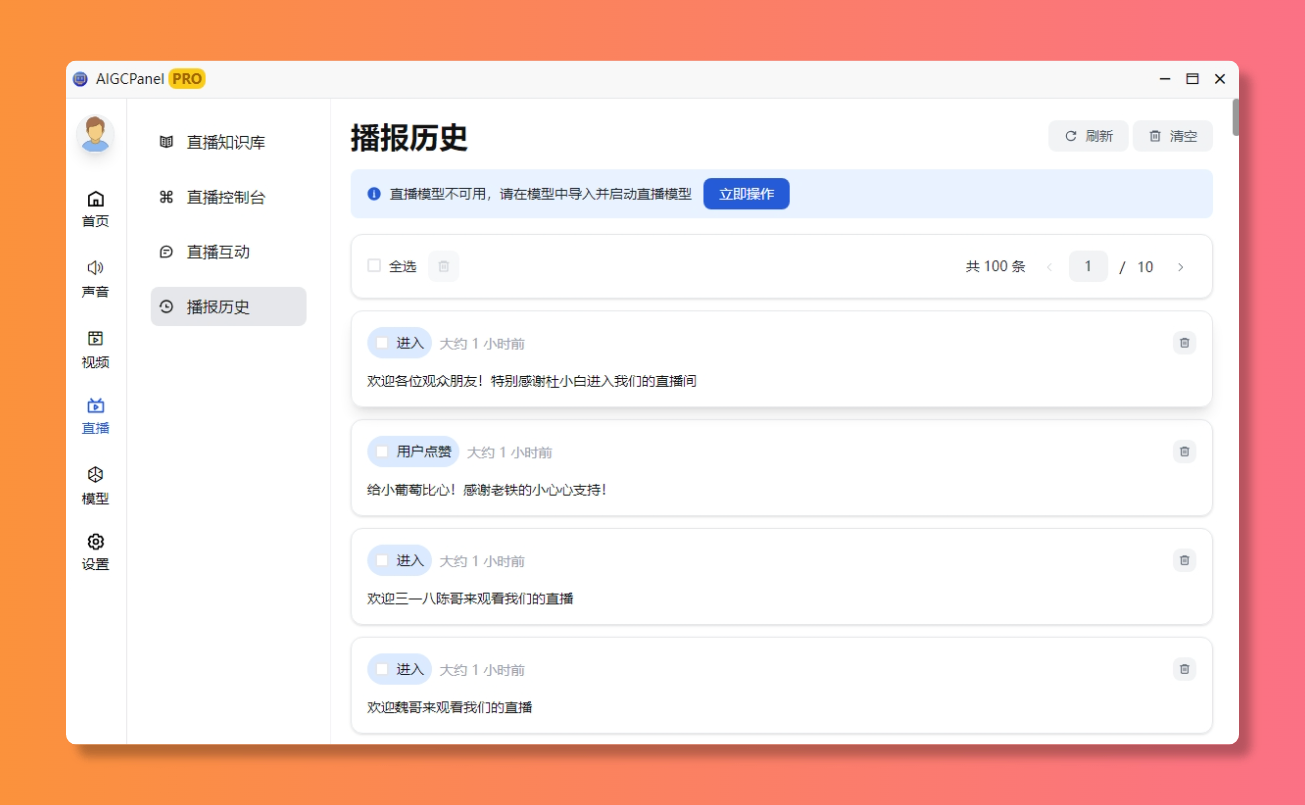This screenshot has width=1305, height=805.
Task: Click the previous page left chevron
Action: 1049,267
